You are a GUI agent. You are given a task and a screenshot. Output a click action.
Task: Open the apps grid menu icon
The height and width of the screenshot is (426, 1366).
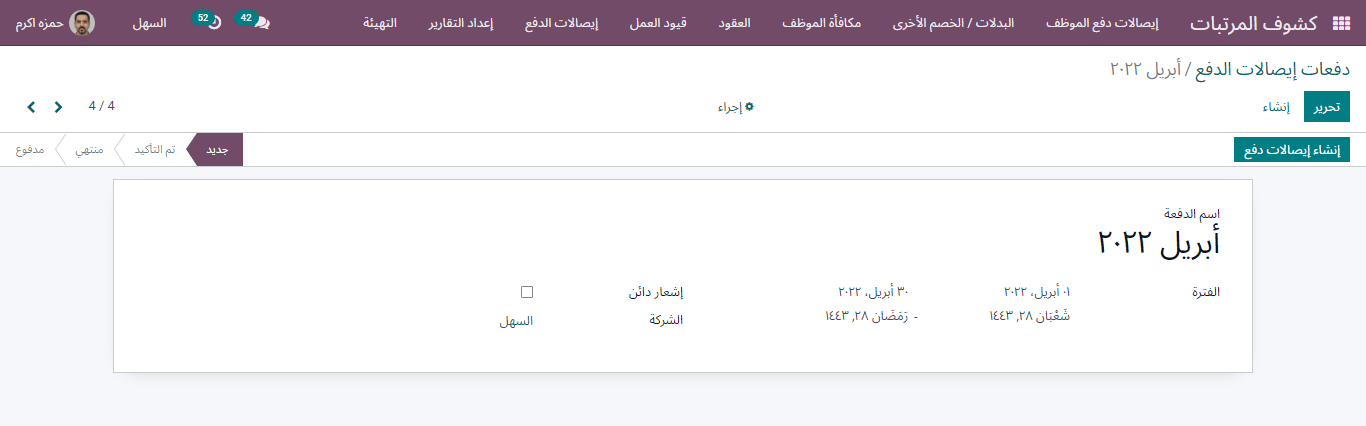1341,23
